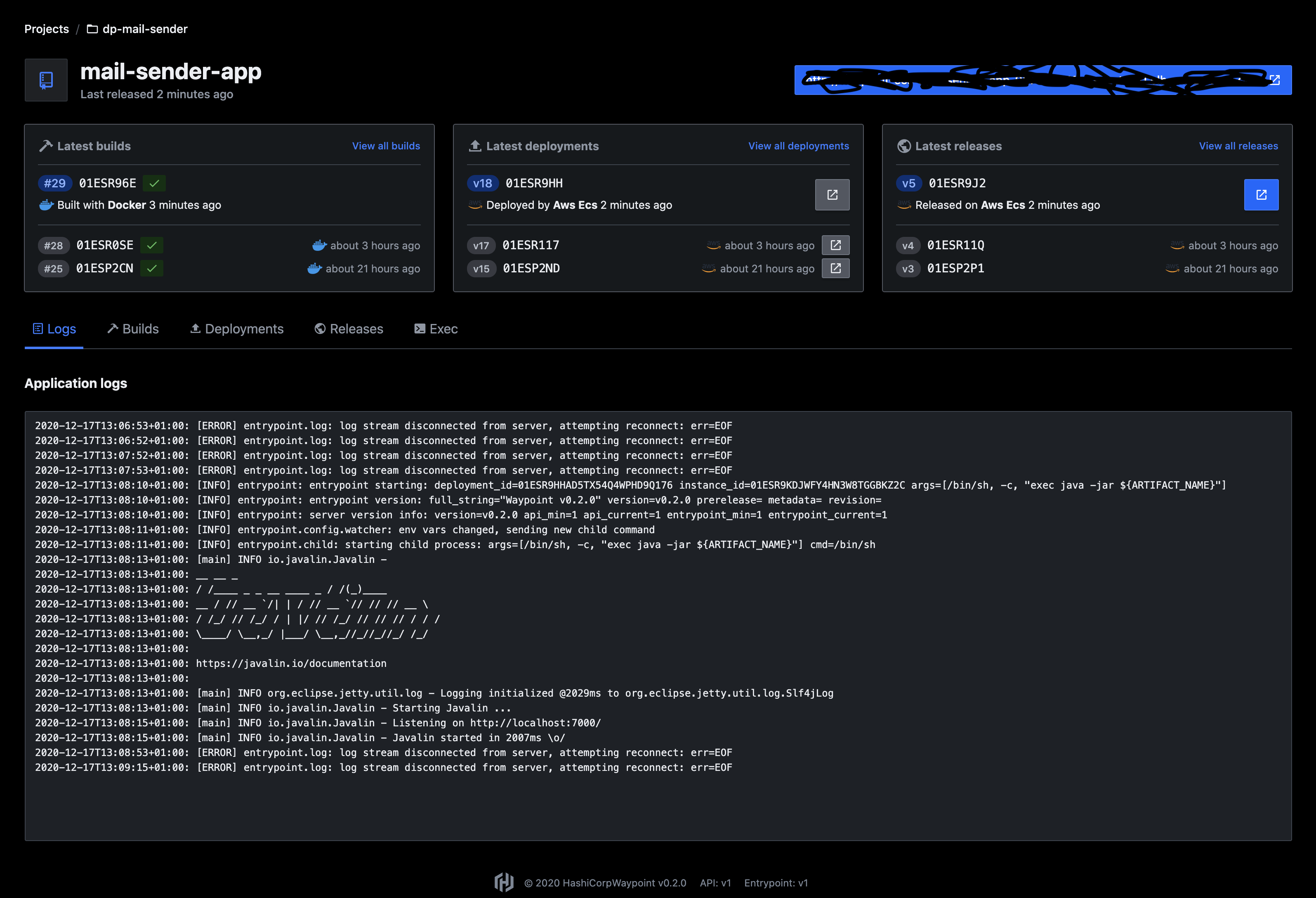Open the Exec tab
Screen dimensions: 1316x898
coord(436,328)
